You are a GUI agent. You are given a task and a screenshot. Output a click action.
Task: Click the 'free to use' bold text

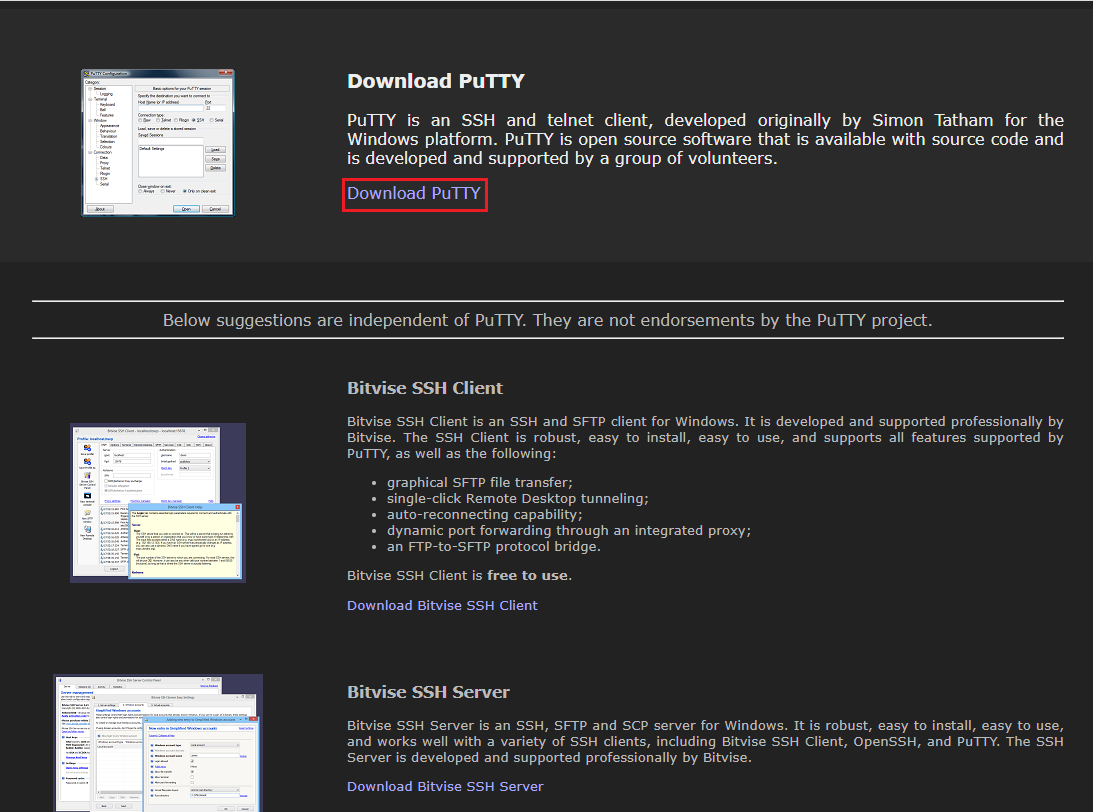(527, 576)
